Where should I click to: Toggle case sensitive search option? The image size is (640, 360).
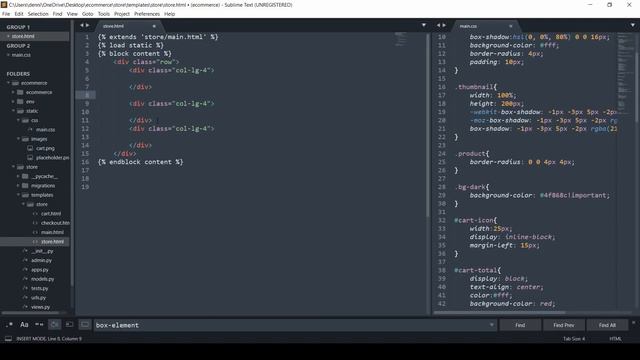24,325
